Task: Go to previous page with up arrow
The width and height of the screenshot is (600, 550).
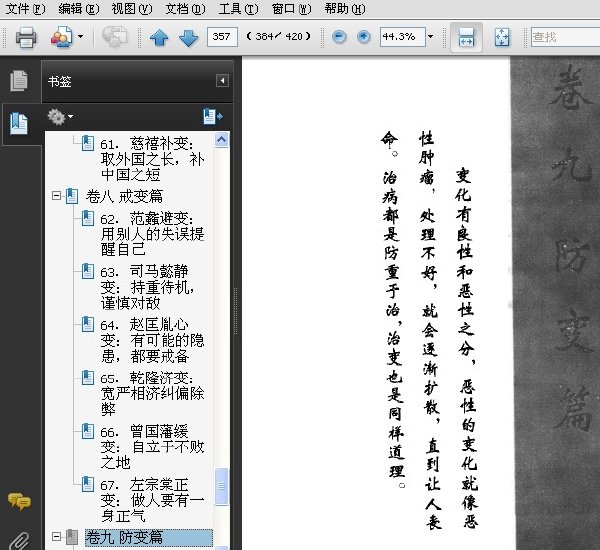Action: click(159, 38)
